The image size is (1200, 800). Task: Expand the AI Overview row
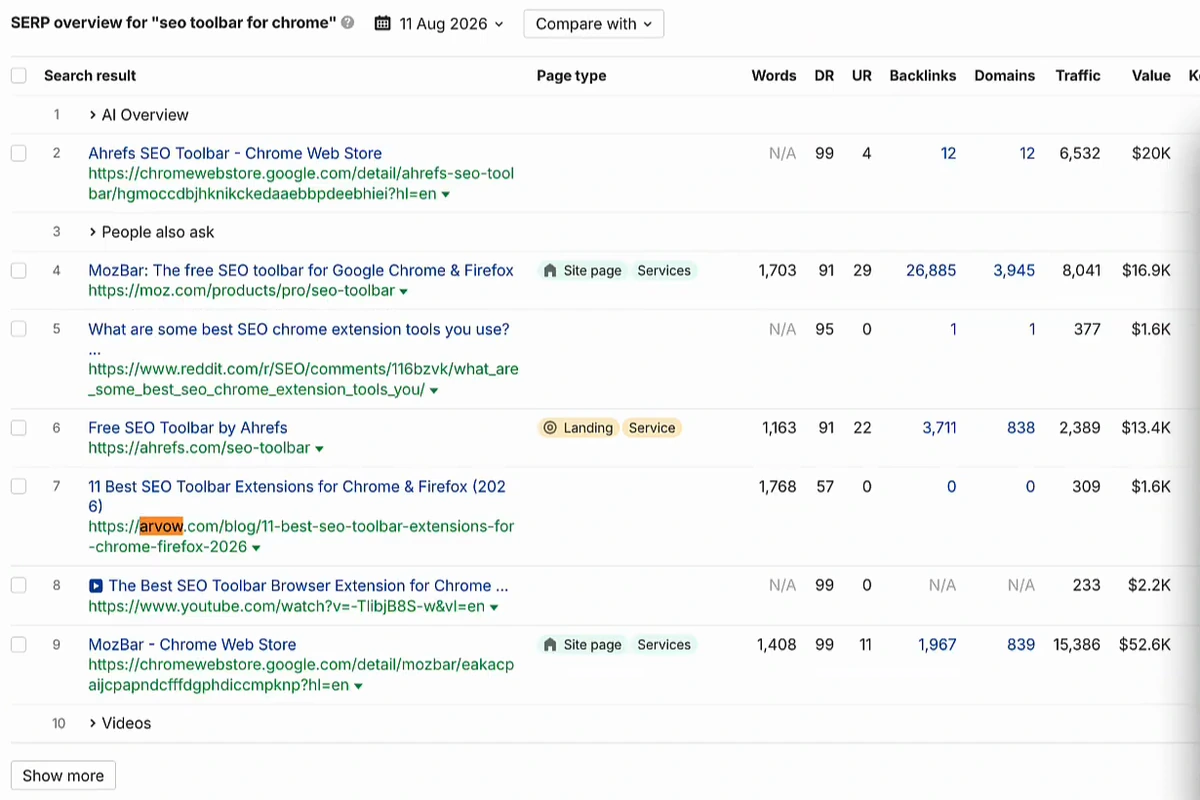138,115
